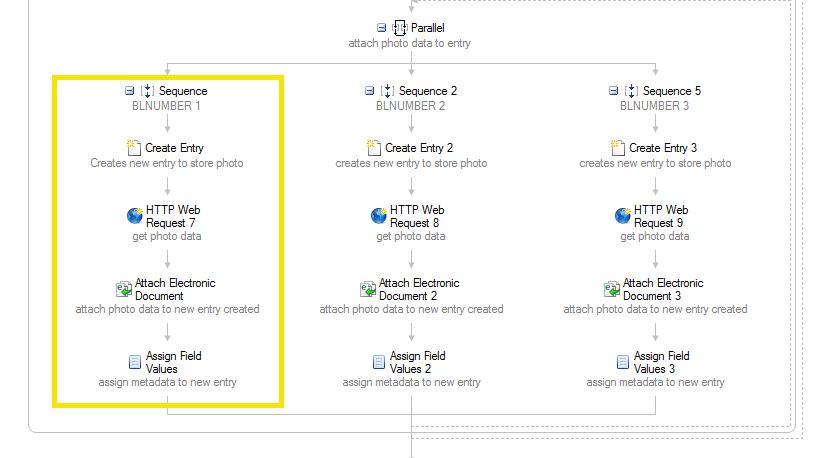
Task: Click the HTTP Web Request 9 globe icon
Action: (x=623, y=216)
